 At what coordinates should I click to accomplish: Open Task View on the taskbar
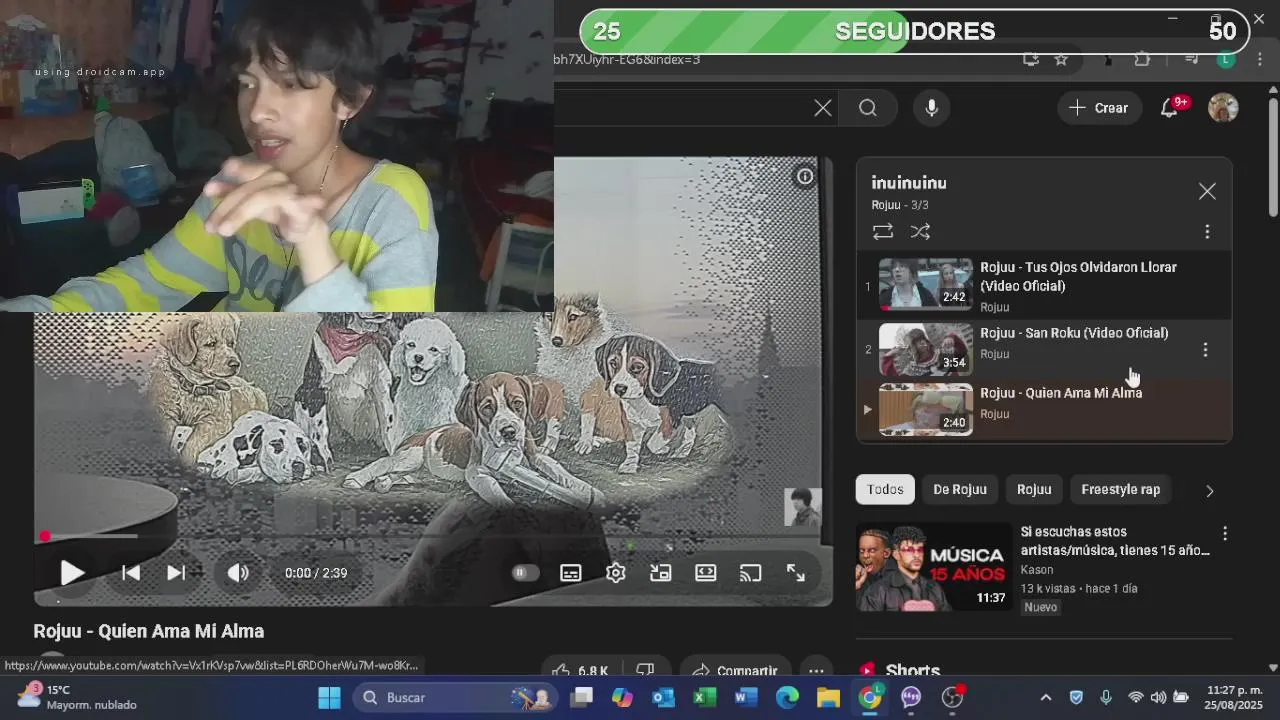tap(582, 697)
